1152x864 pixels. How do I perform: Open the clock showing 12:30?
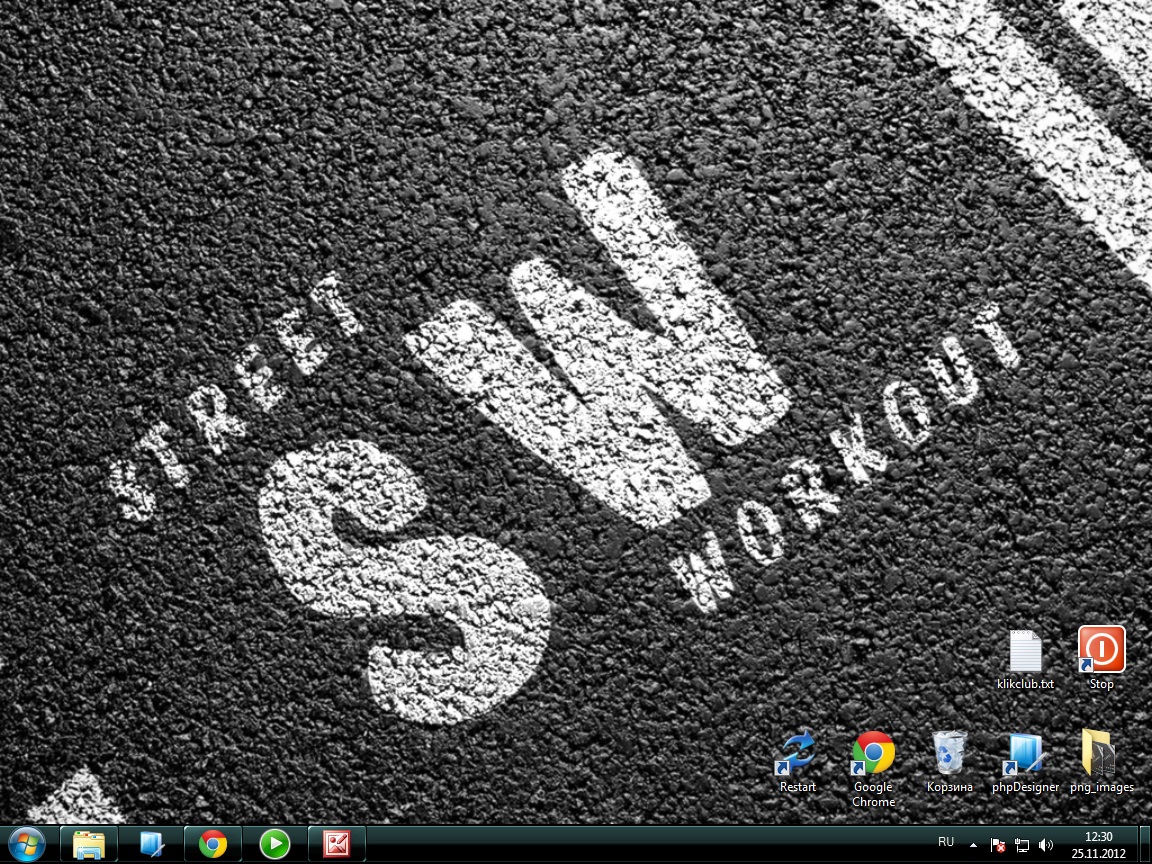pyautogui.click(x=1099, y=844)
